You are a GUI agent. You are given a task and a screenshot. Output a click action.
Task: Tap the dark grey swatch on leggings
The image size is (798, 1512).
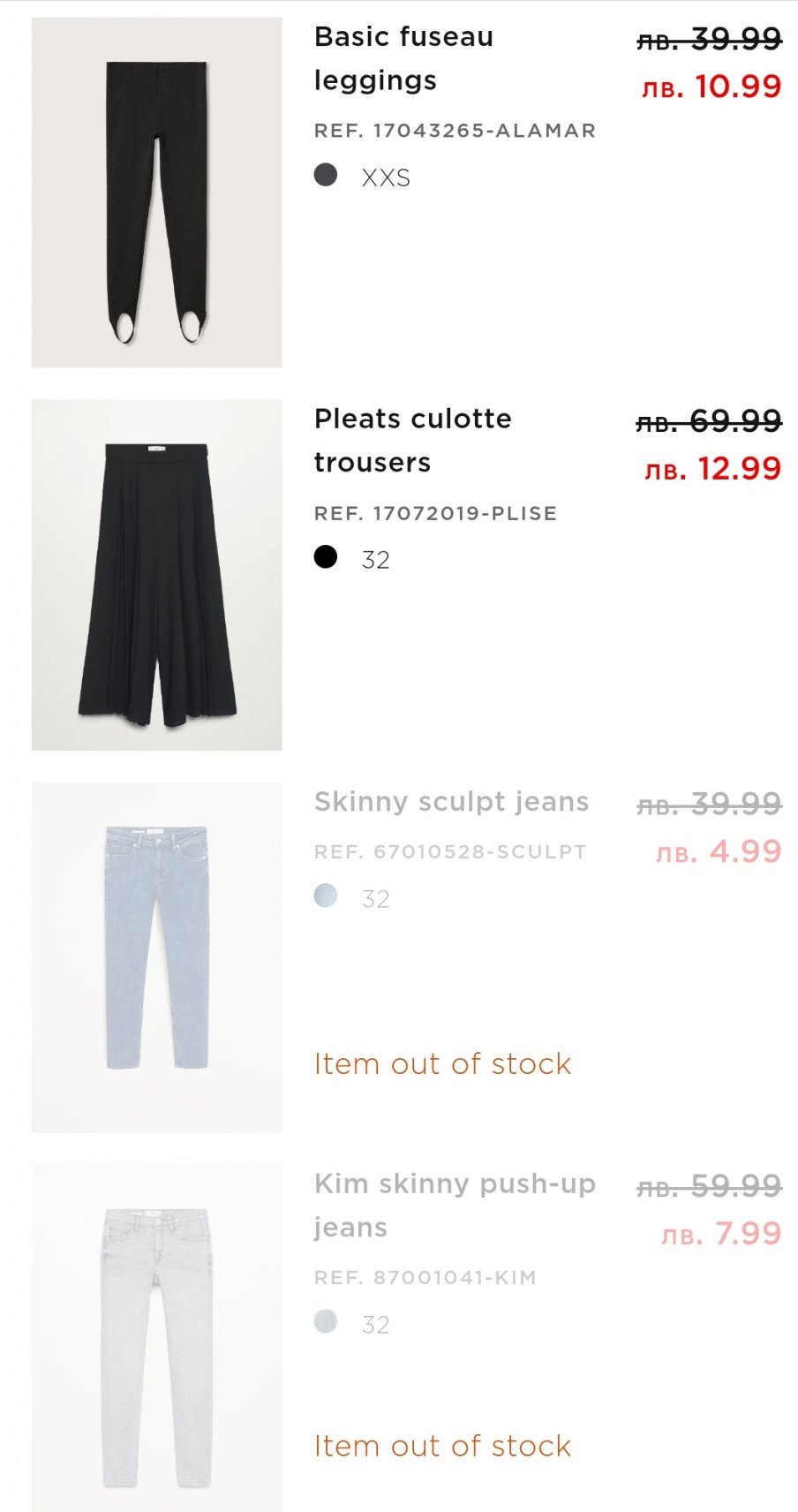pyautogui.click(x=326, y=175)
